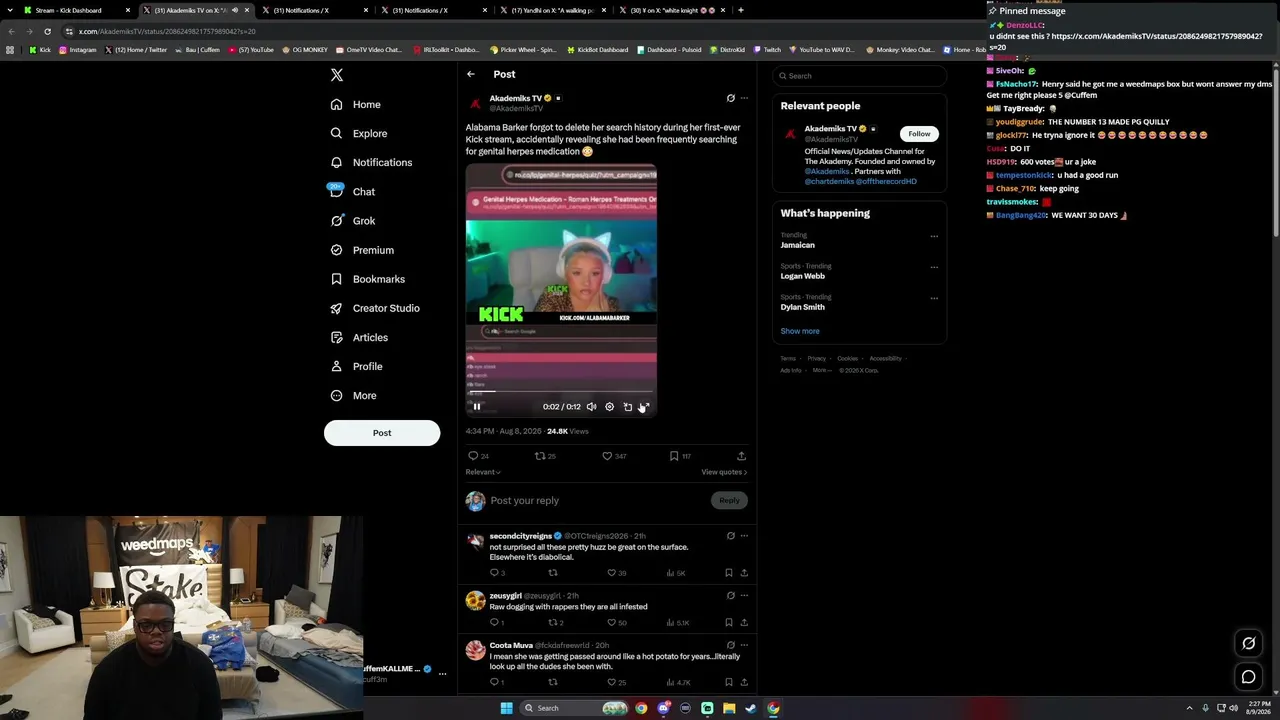This screenshot has width=1280, height=720.
Task: Expand video to fullscreen
Action: (x=645, y=407)
